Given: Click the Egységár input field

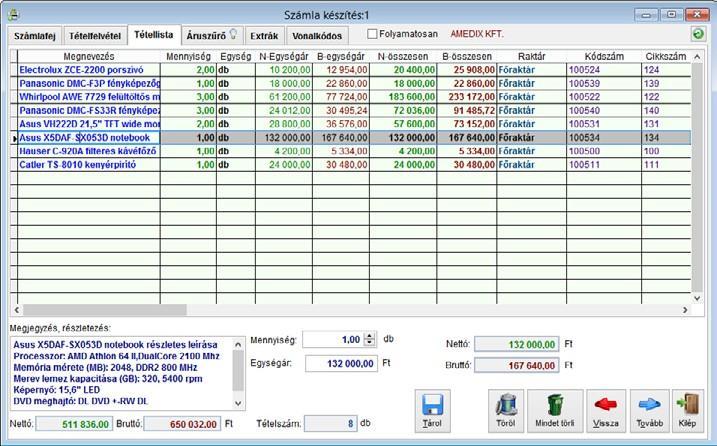Looking at the screenshot, I should (341, 364).
